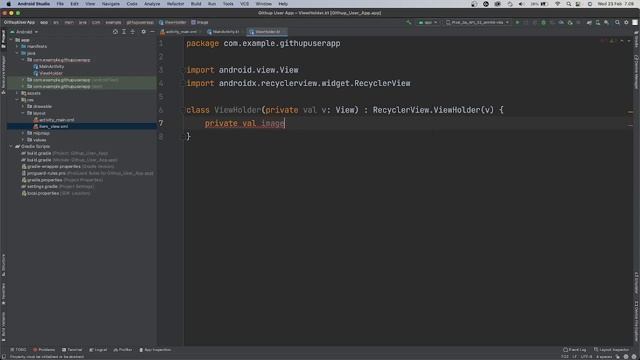Open the Layout Inspector in status bar

click(611, 350)
